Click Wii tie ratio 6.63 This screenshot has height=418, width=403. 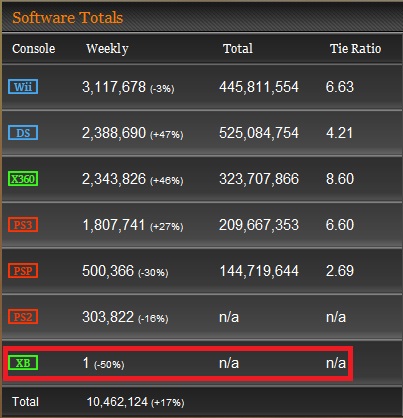[340, 87]
